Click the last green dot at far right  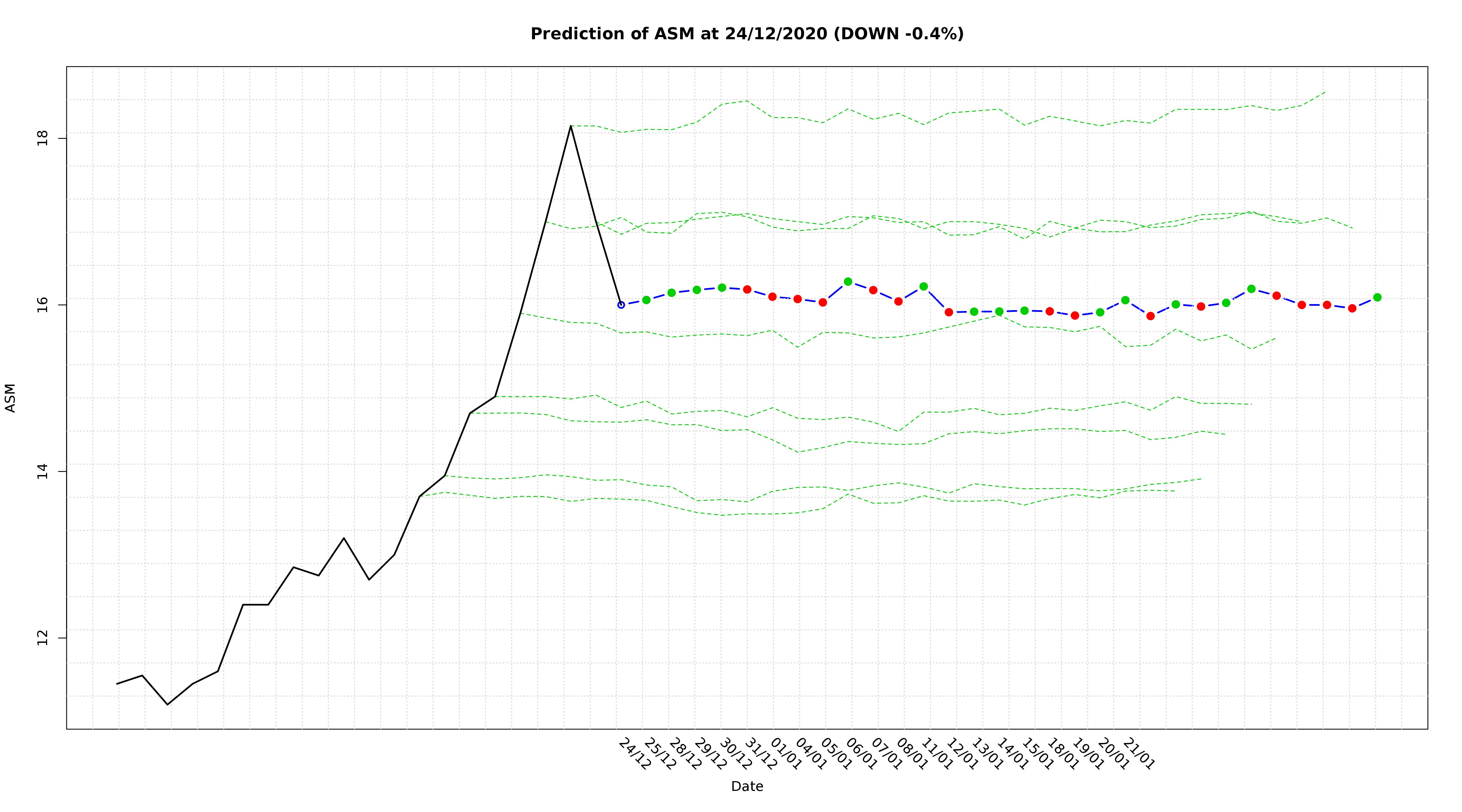[1377, 297]
